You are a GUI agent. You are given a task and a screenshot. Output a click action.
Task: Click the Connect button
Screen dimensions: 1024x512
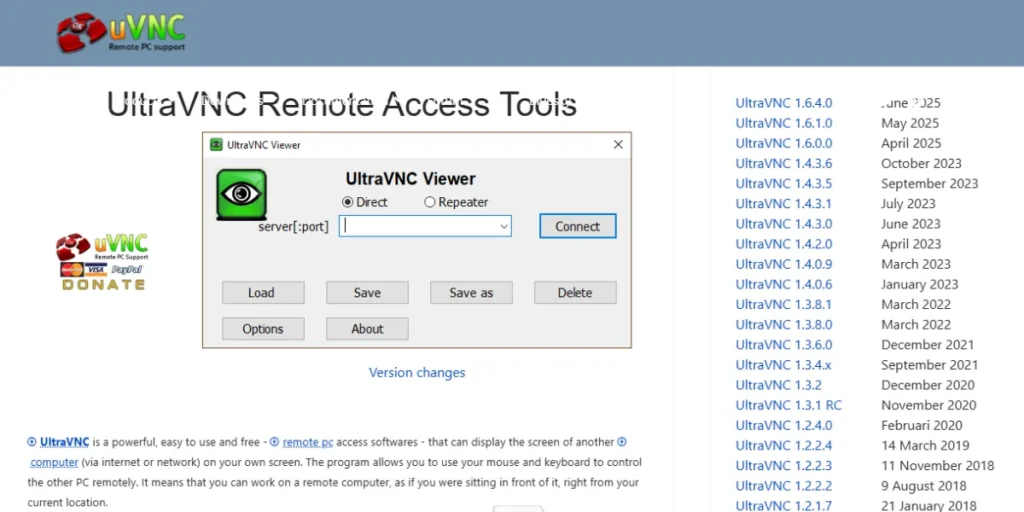577,227
